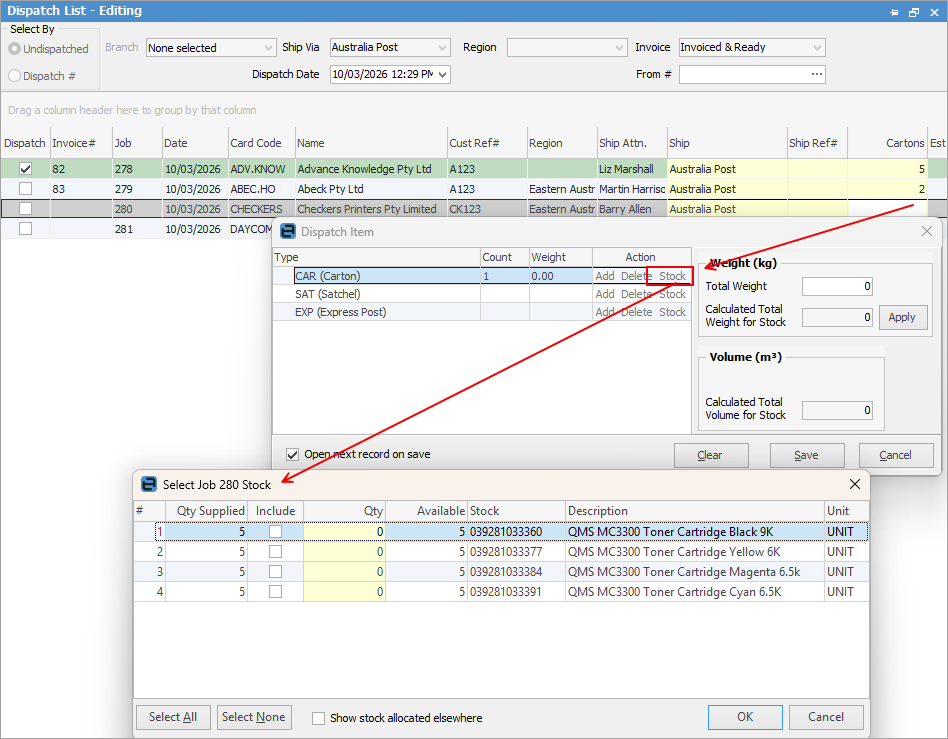
Task: Include the Toner Cartridge Yellow 6K stock
Action: 275,552
